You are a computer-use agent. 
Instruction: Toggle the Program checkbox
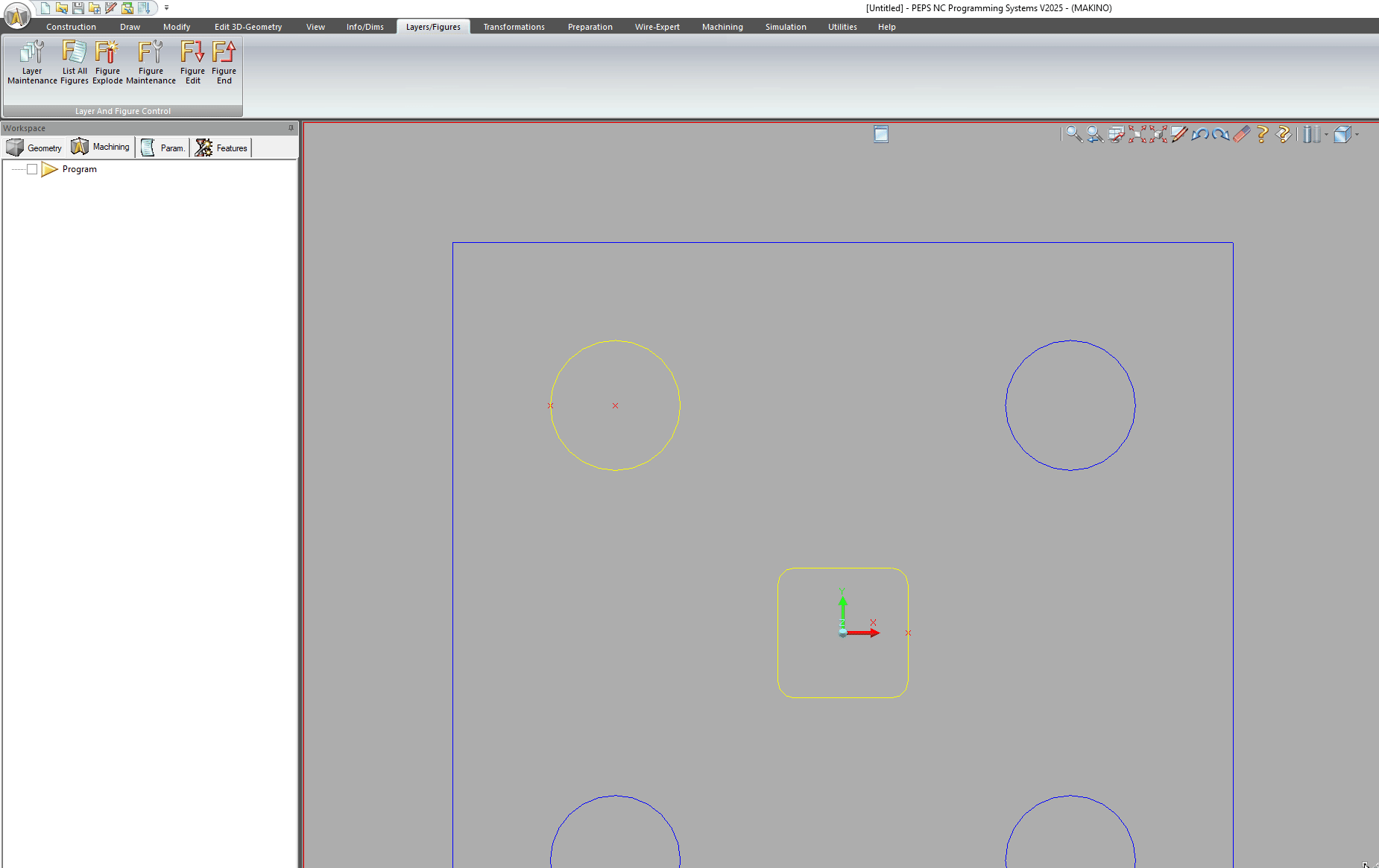pos(32,169)
